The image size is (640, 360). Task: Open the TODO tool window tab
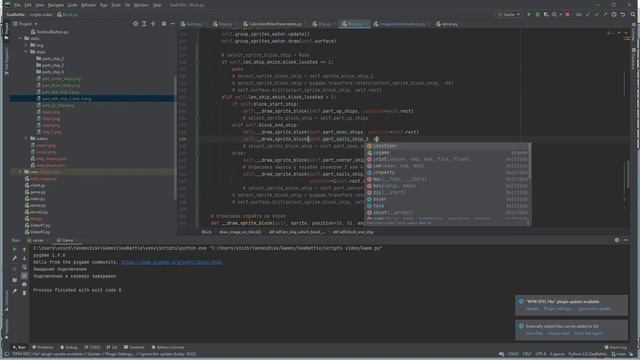click(92, 347)
